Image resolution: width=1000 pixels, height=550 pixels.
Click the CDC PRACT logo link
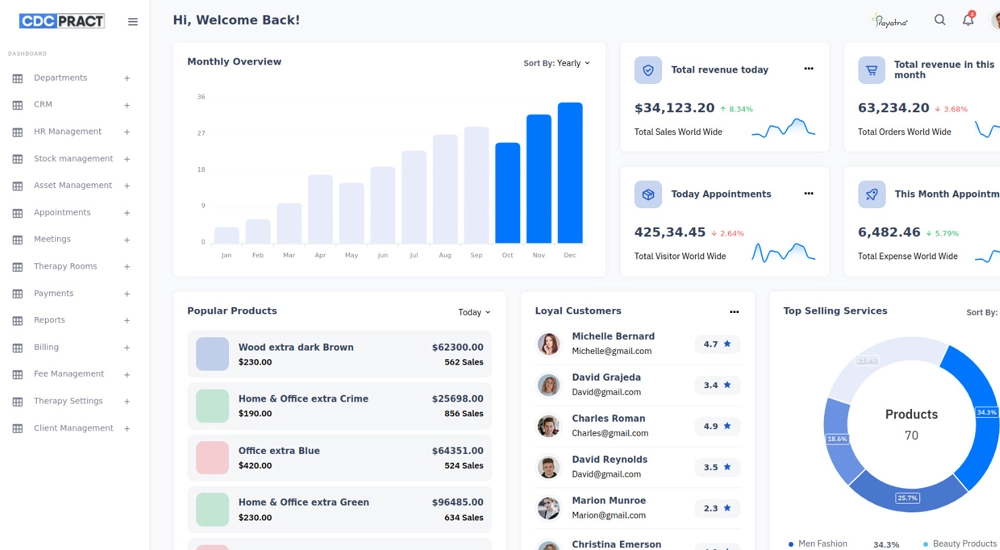pos(61,21)
